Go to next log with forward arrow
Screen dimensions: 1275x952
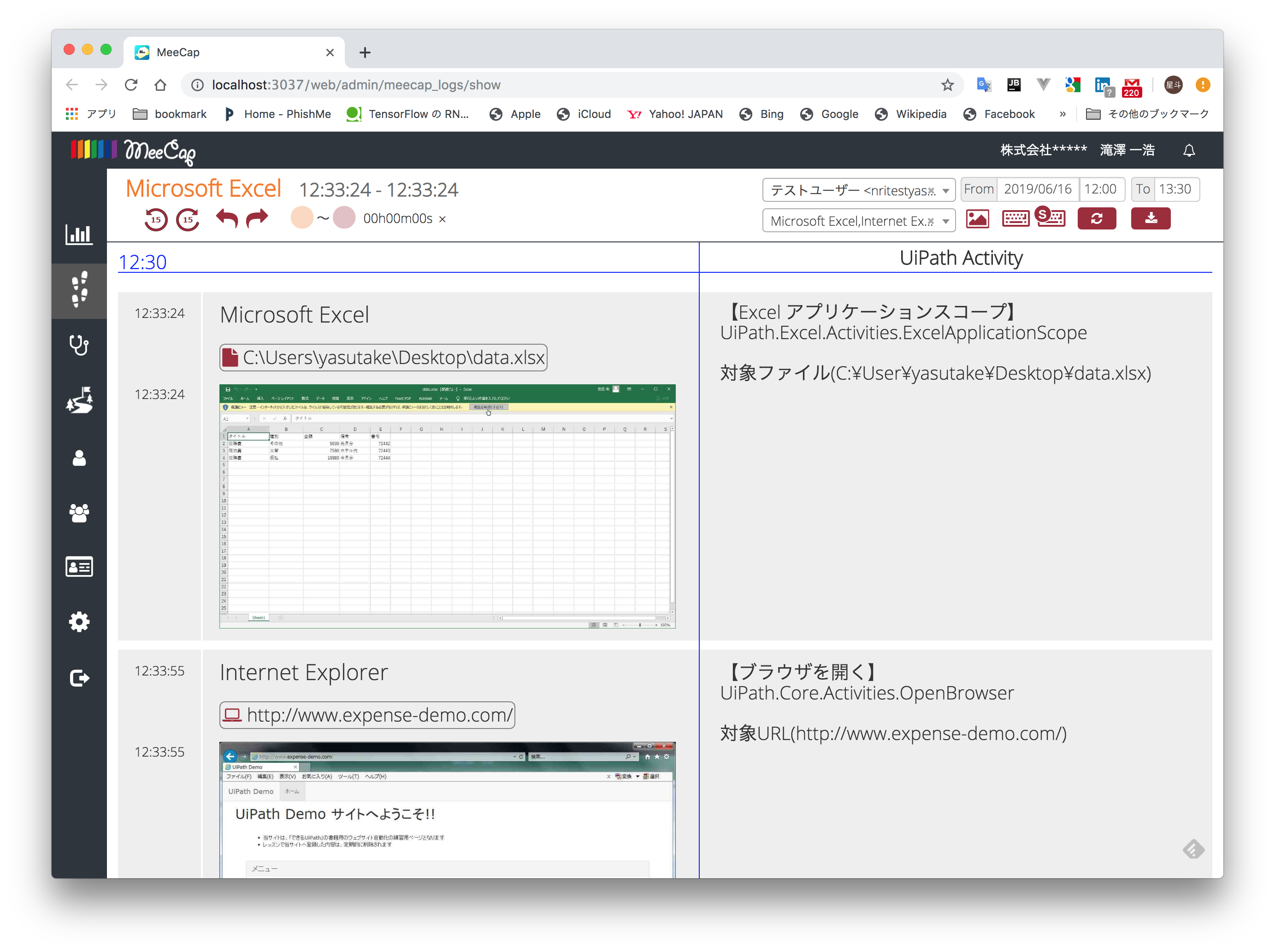coord(257,218)
